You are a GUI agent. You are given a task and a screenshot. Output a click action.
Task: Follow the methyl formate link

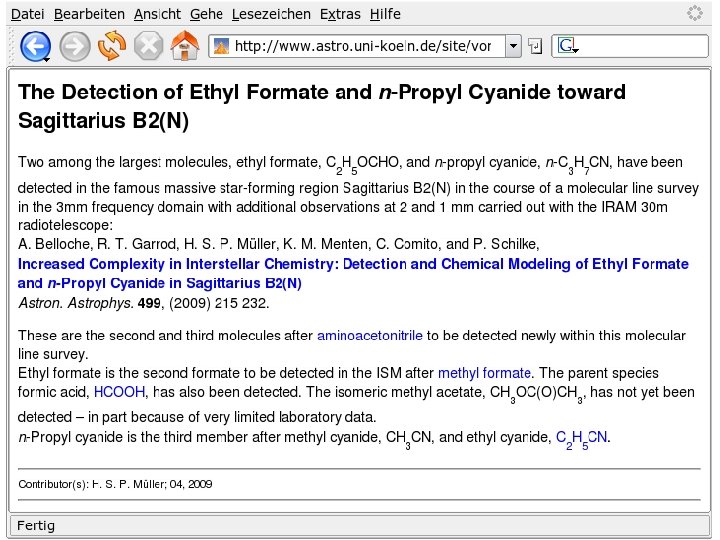coord(484,373)
